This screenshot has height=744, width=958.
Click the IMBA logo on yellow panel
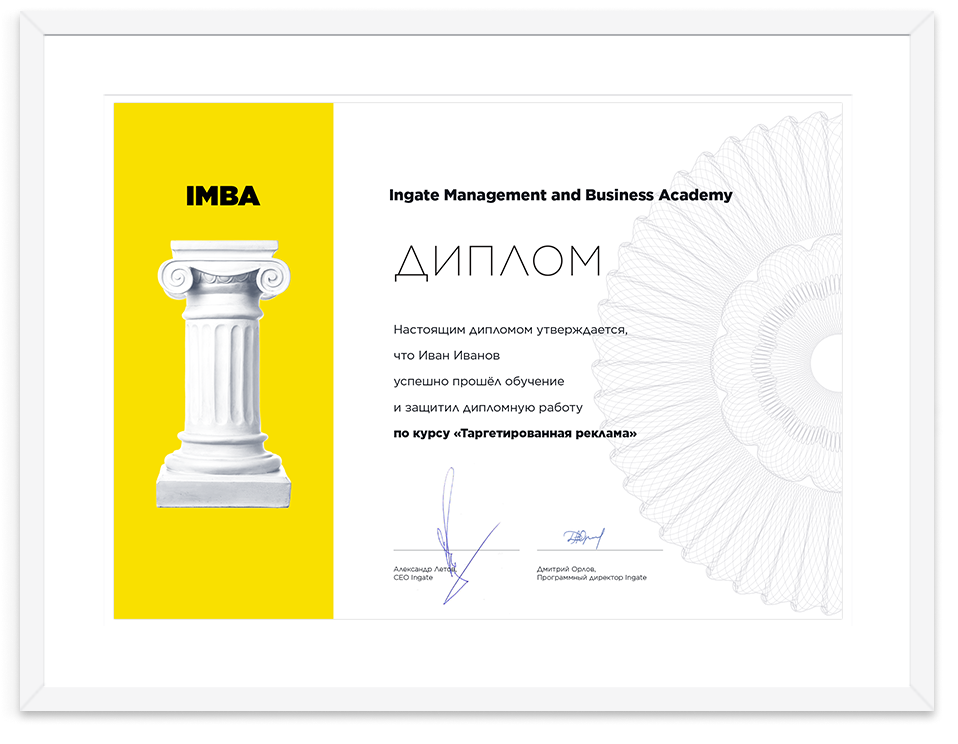[x=223, y=196]
